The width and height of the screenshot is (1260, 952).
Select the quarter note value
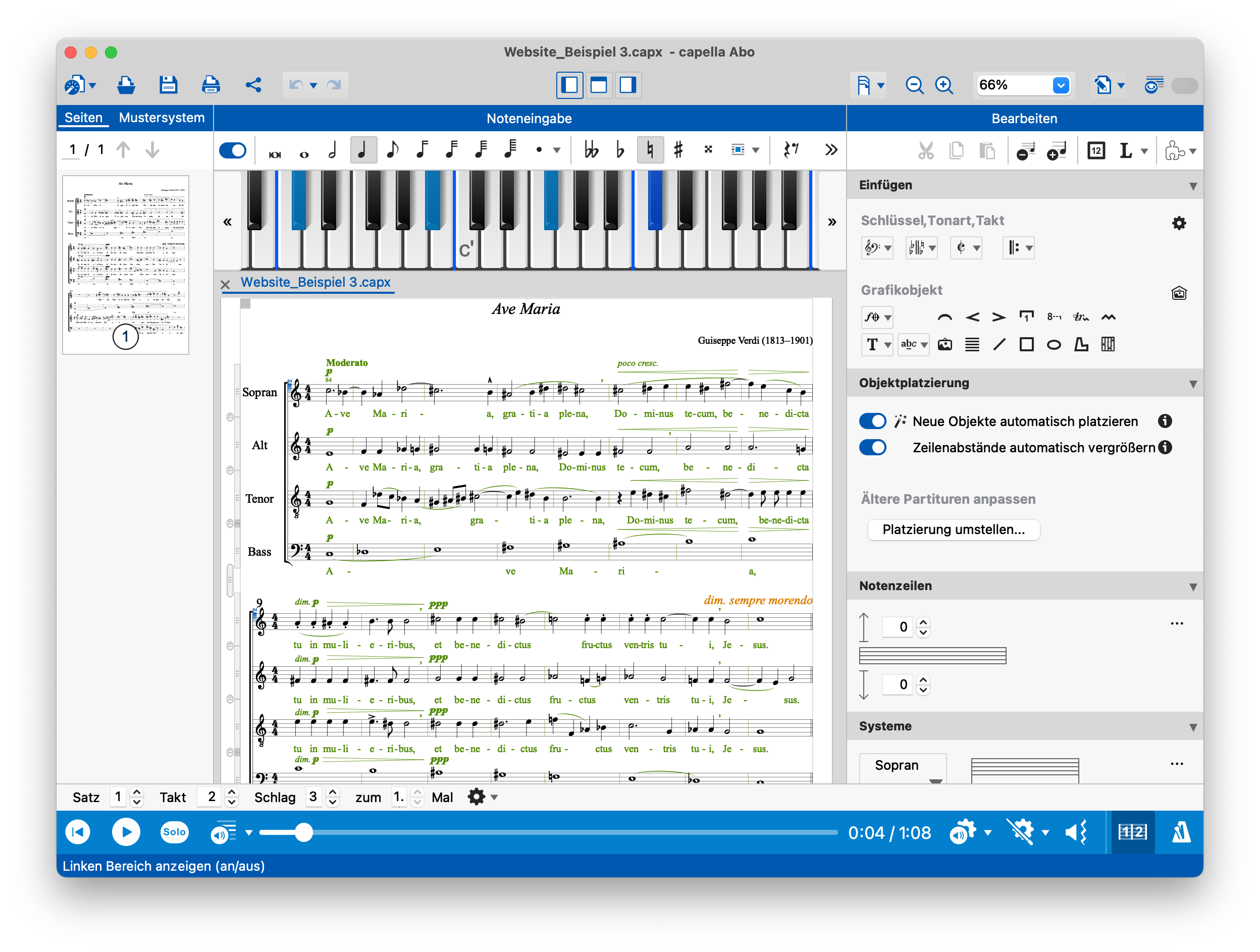pyautogui.click(x=362, y=150)
